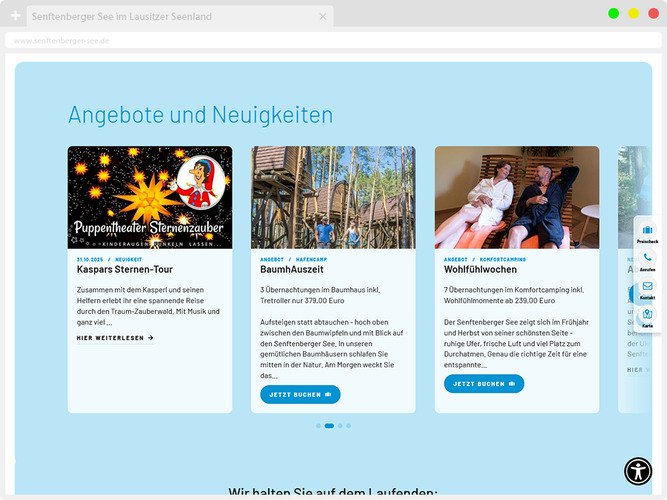Open the Puppentheater Sternenzauber image
This screenshot has width=667, height=500.
tap(150, 197)
